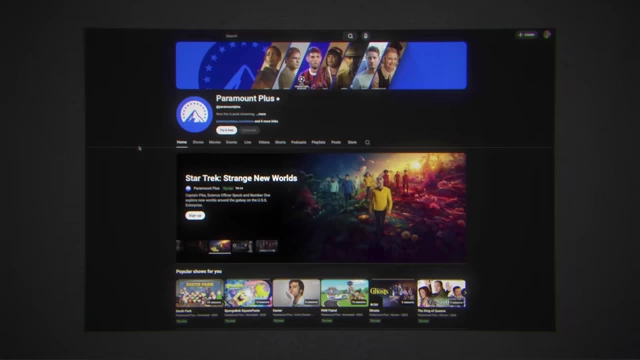Screen dimensions: 640x360
Task: Open the South Park show thumbnail
Action: pyautogui.click(x=199, y=293)
